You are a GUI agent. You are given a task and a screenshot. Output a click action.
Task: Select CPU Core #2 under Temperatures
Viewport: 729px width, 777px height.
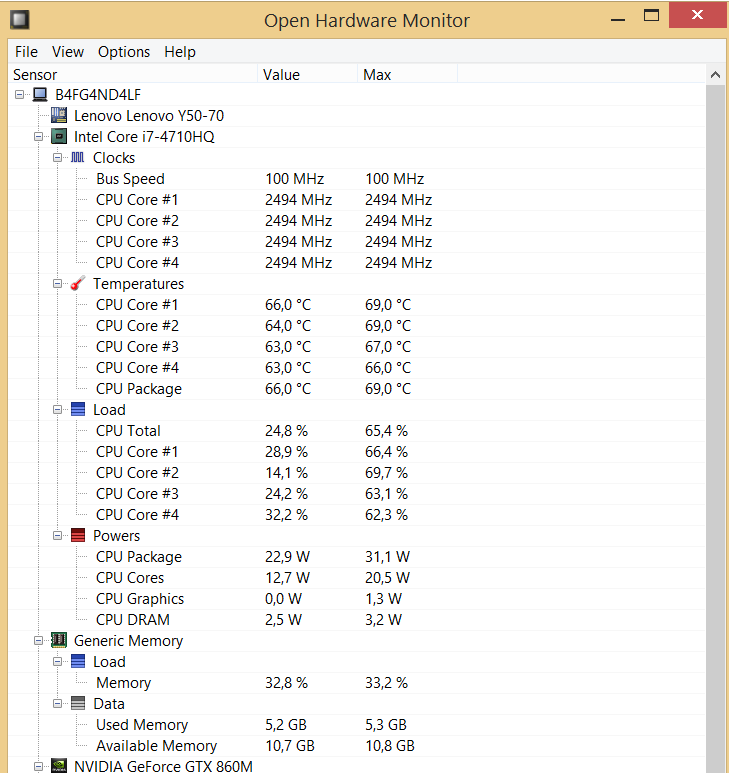point(357,326)
